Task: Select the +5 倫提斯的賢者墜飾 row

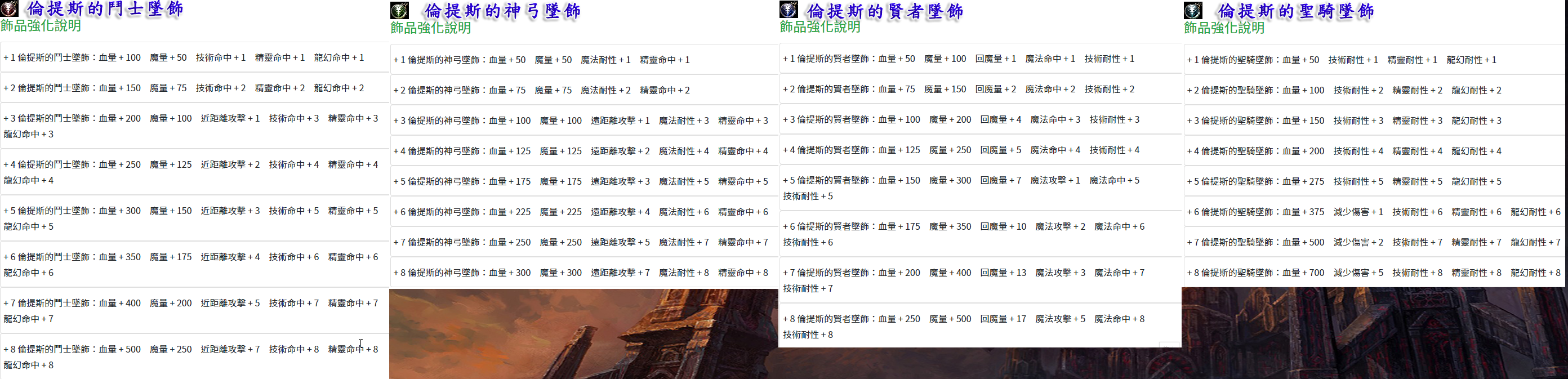Action: 981,188
